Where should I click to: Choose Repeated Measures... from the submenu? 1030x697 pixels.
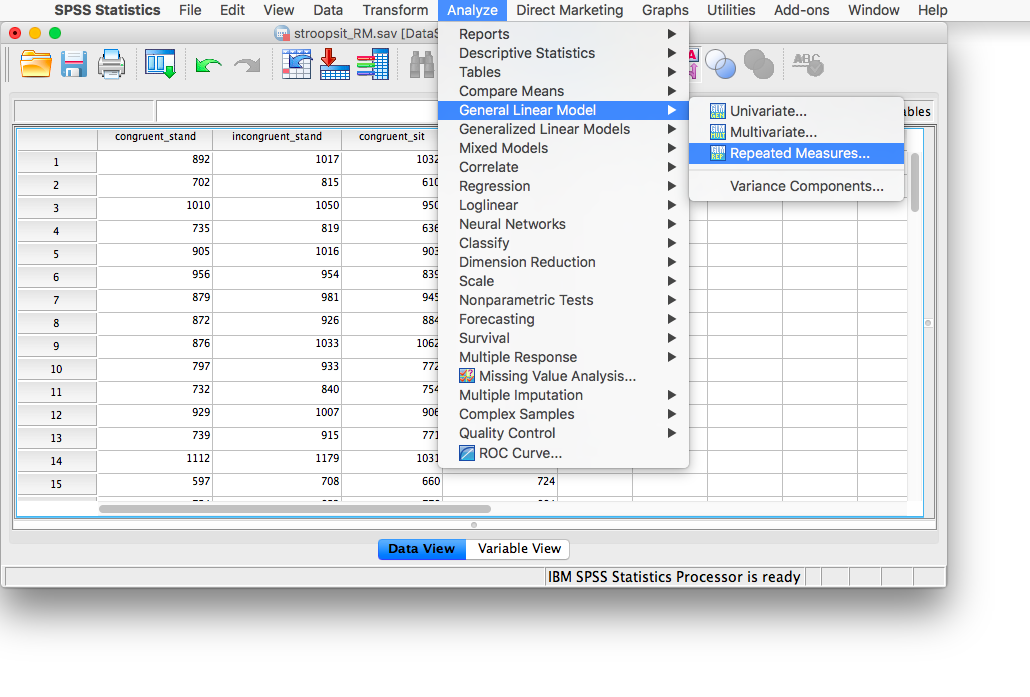click(x=796, y=153)
